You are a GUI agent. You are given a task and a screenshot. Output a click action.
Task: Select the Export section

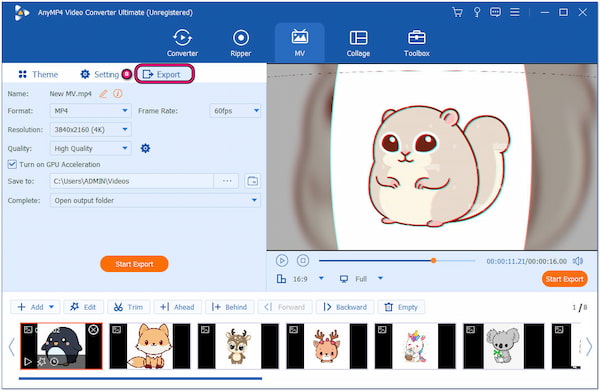pos(165,74)
